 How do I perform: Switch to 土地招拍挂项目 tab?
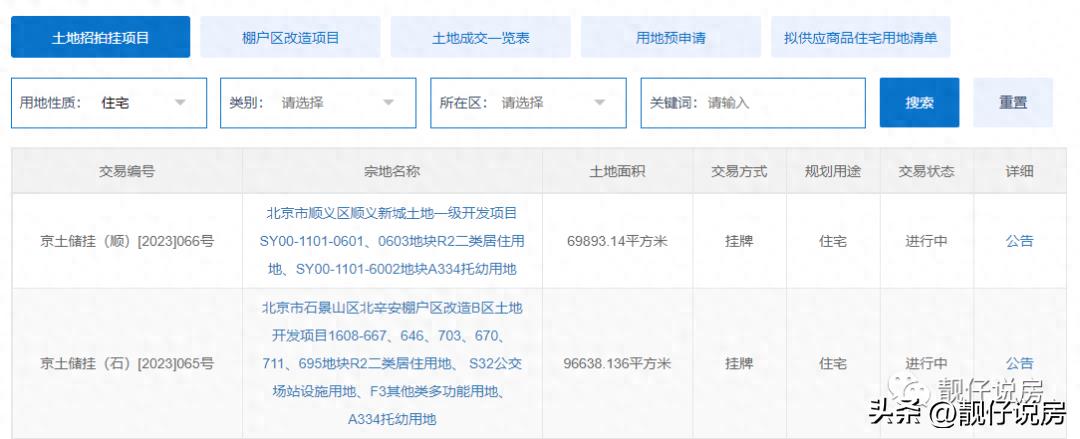[100, 38]
